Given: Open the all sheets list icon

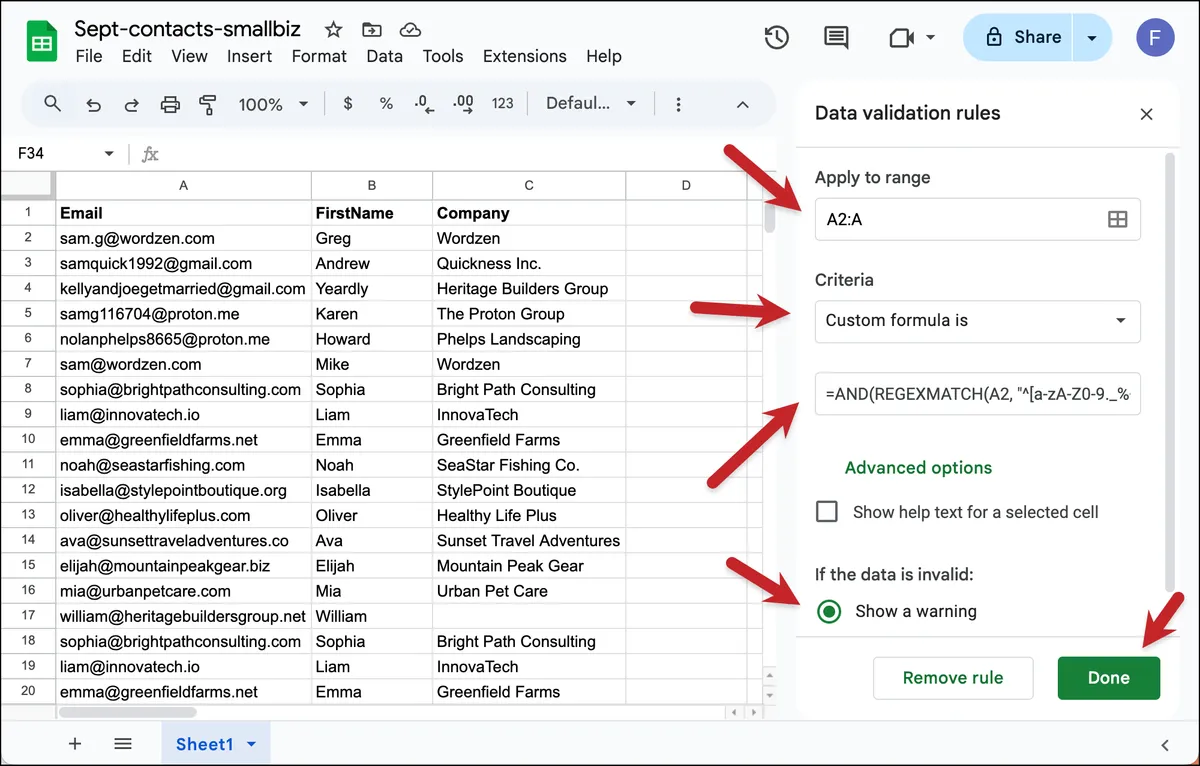Looking at the screenshot, I should coord(123,744).
